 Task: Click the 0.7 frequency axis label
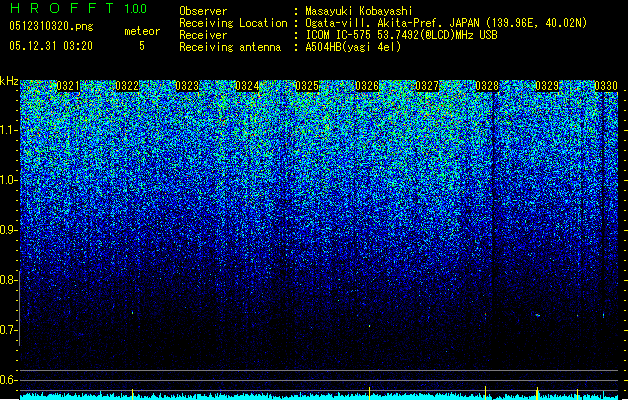tap(8, 330)
